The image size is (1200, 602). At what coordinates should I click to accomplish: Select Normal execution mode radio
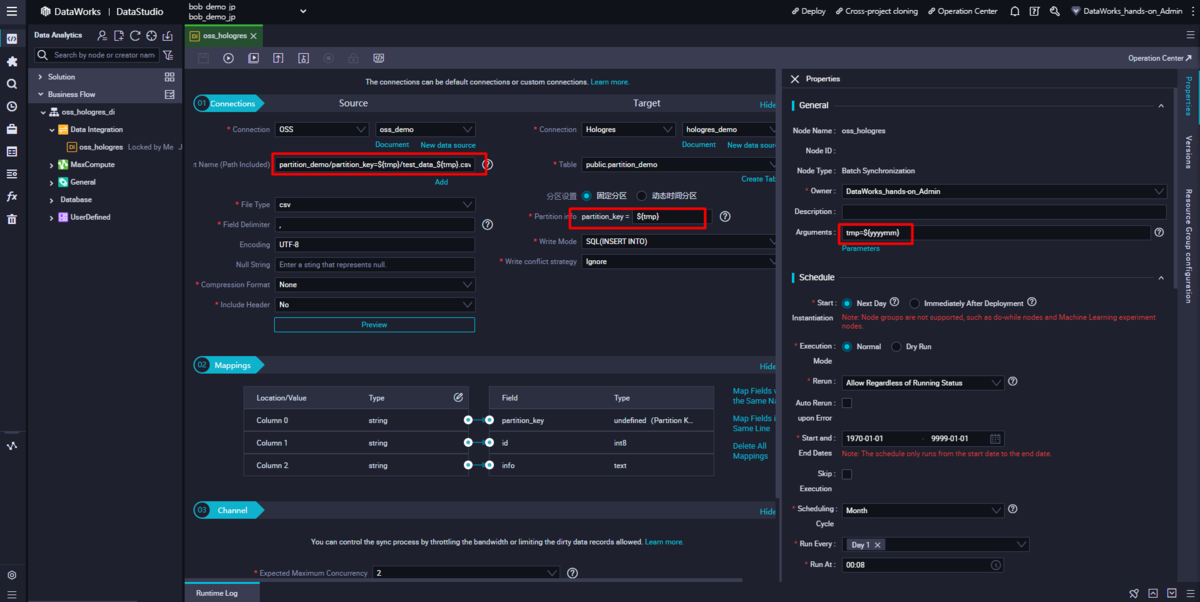847,347
